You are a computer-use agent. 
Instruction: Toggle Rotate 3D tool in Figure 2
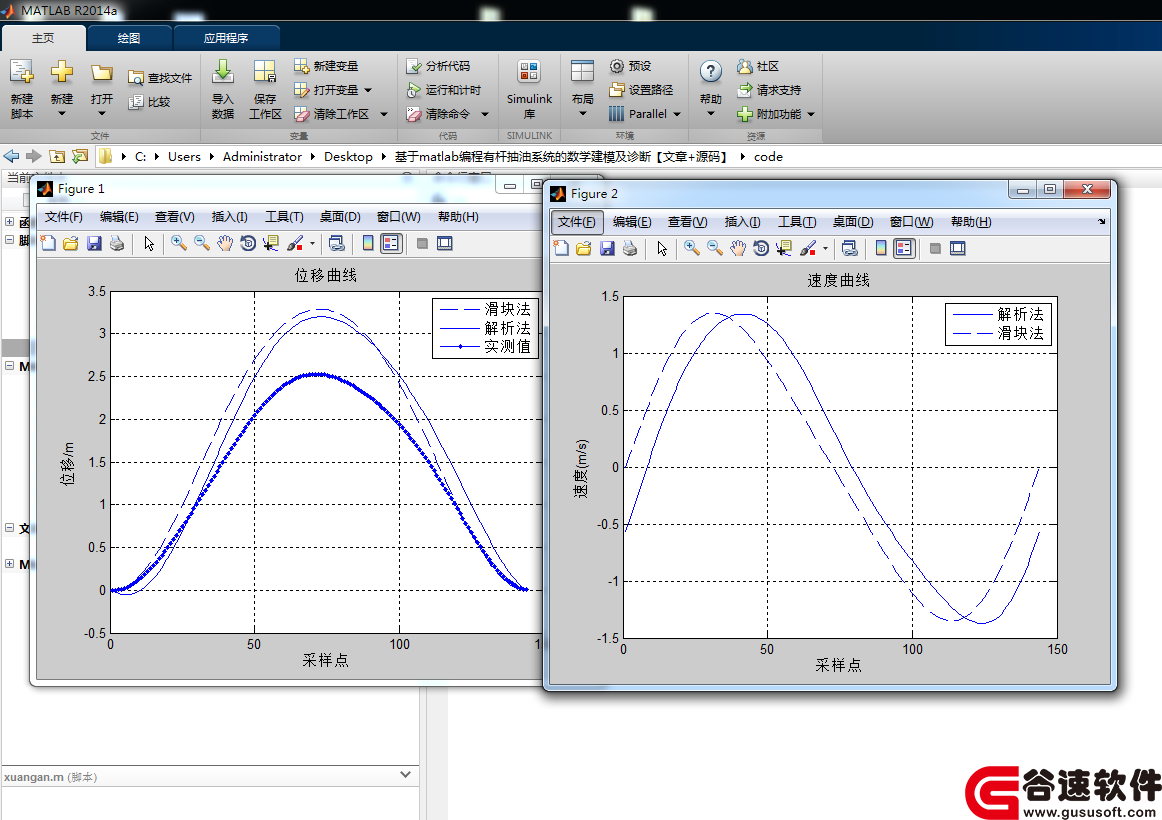pyautogui.click(x=760, y=249)
